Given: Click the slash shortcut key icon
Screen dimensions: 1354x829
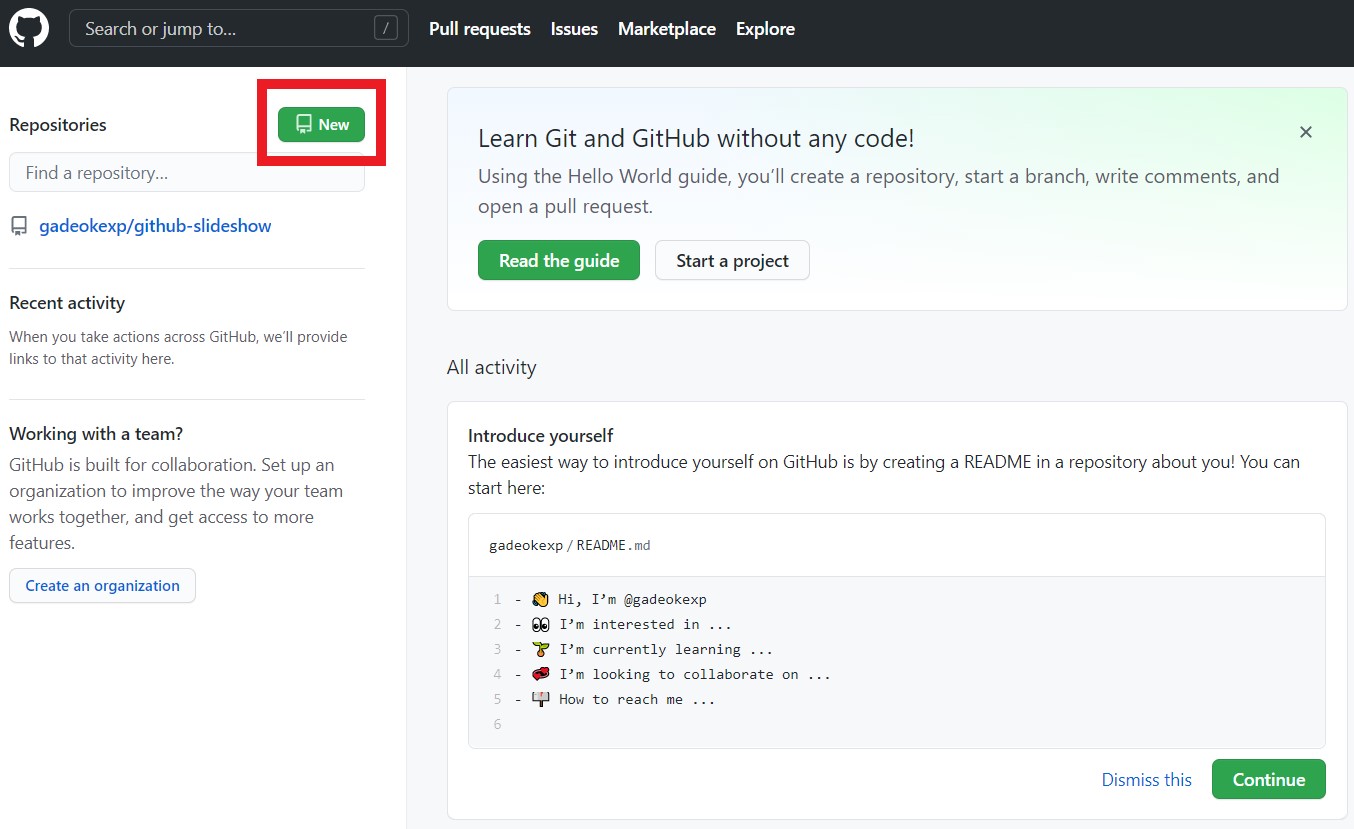Looking at the screenshot, I should pyautogui.click(x=385, y=28).
